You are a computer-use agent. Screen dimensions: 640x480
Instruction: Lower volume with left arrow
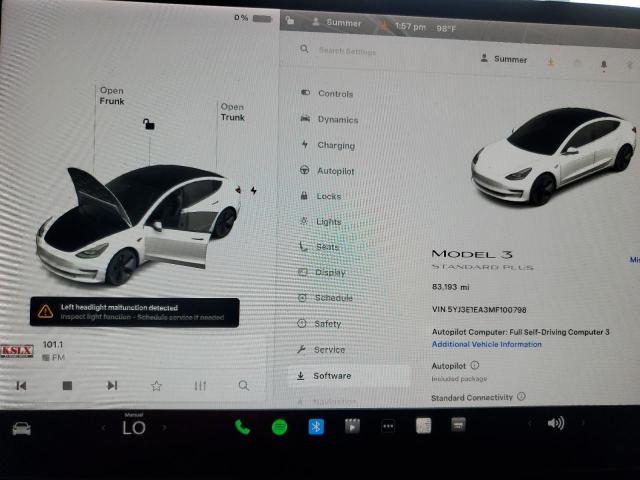pos(529,423)
